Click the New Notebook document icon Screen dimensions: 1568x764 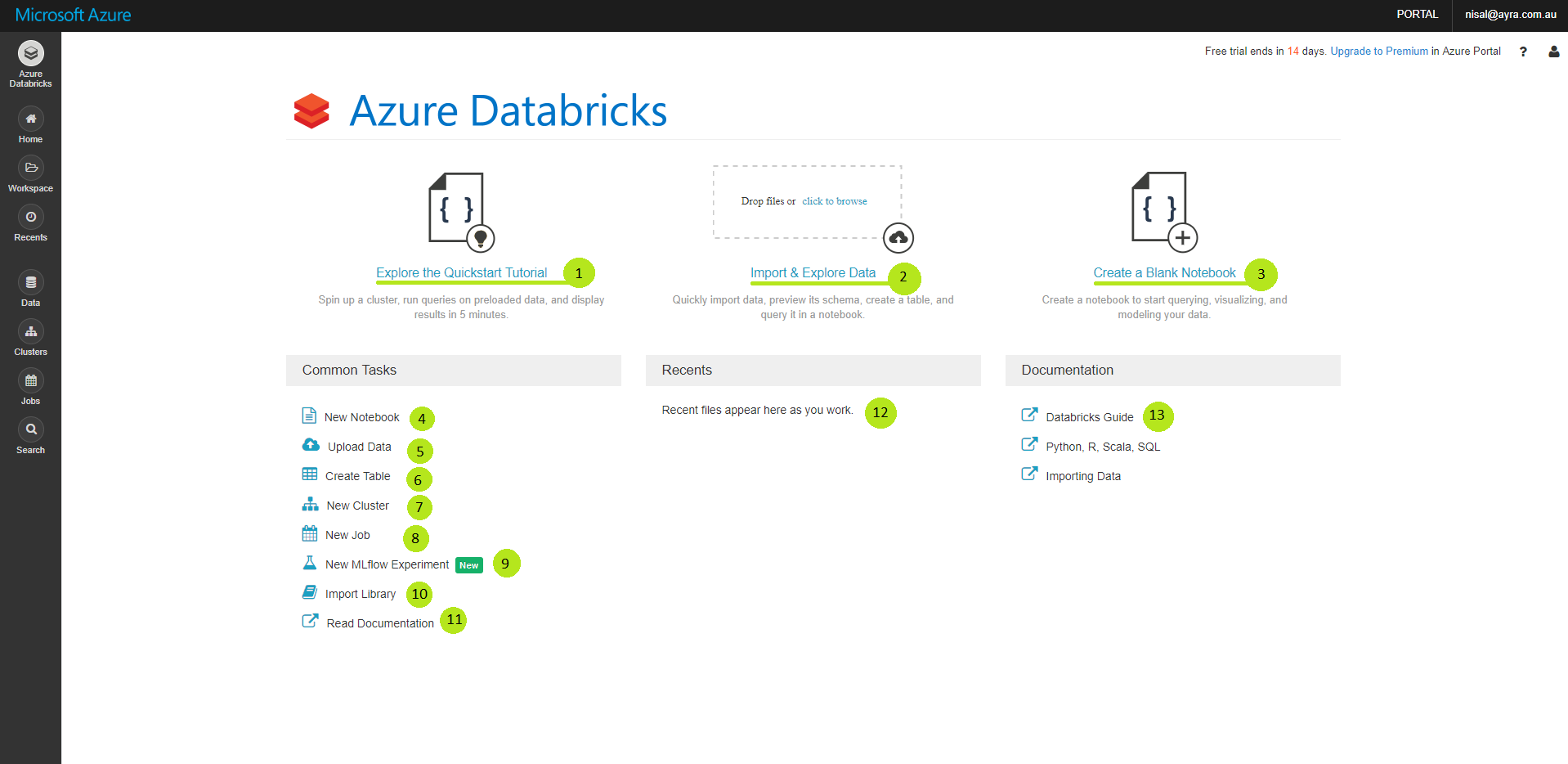click(309, 416)
